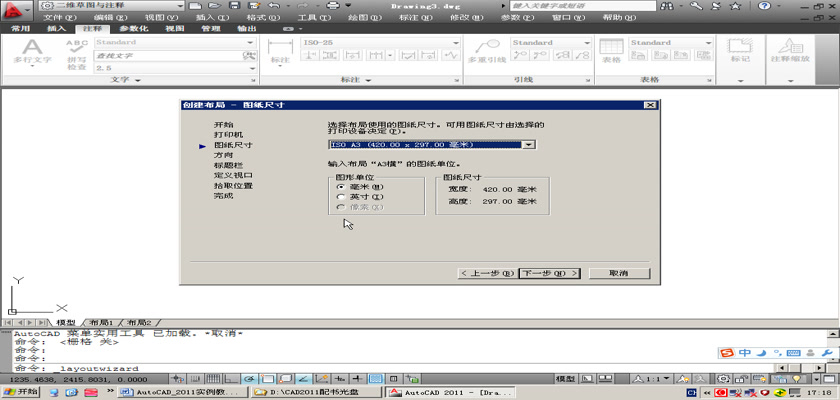The height and width of the screenshot is (400, 840).
Task: Open the 格式 menu in menu bar
Action: point(257,17)
